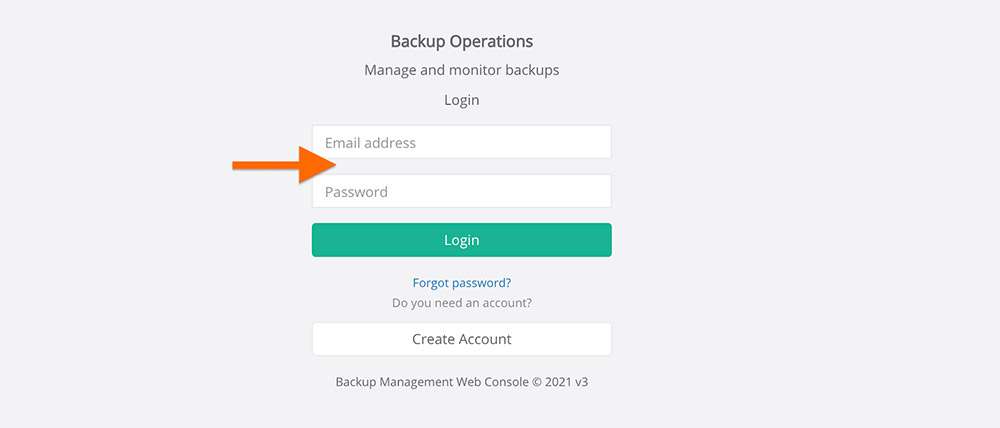Open the Forgot password? link
This screenshot has height=428, width=1000.
(x=462, y=283)
